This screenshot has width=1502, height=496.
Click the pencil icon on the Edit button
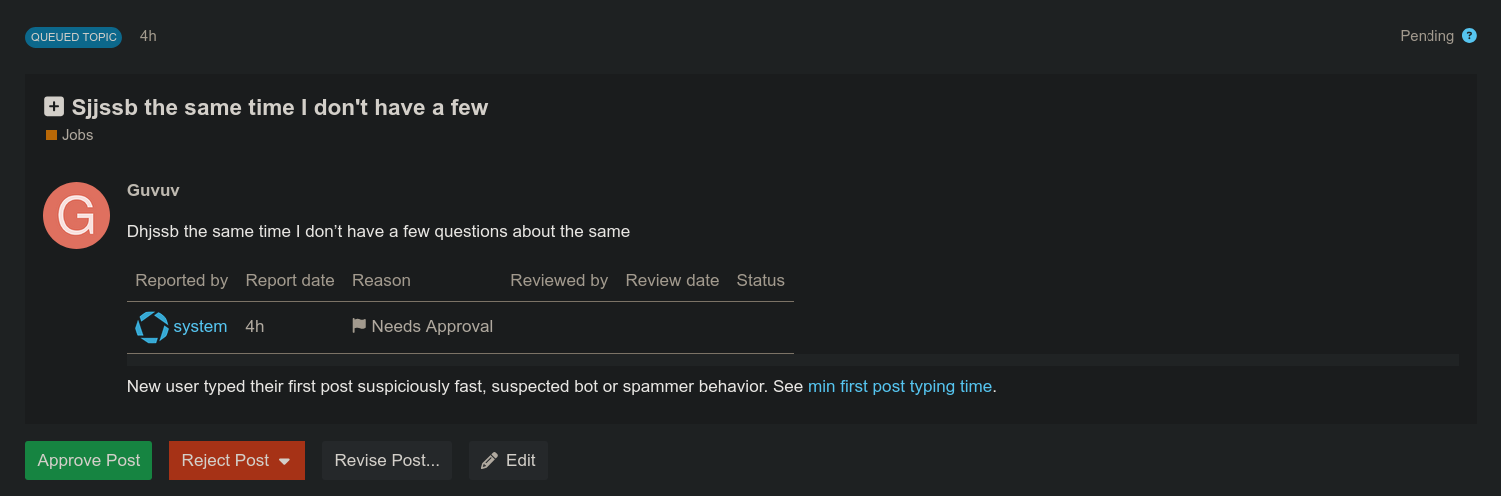[x=489, y=461]
